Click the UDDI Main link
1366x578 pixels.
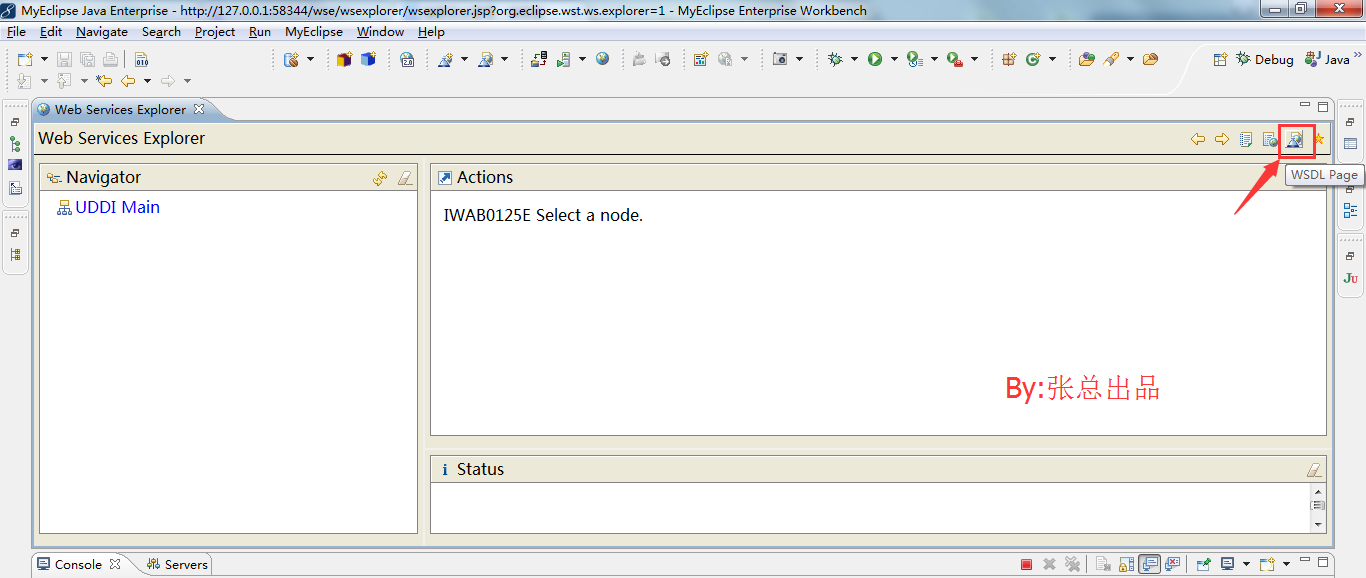point(117,208)
